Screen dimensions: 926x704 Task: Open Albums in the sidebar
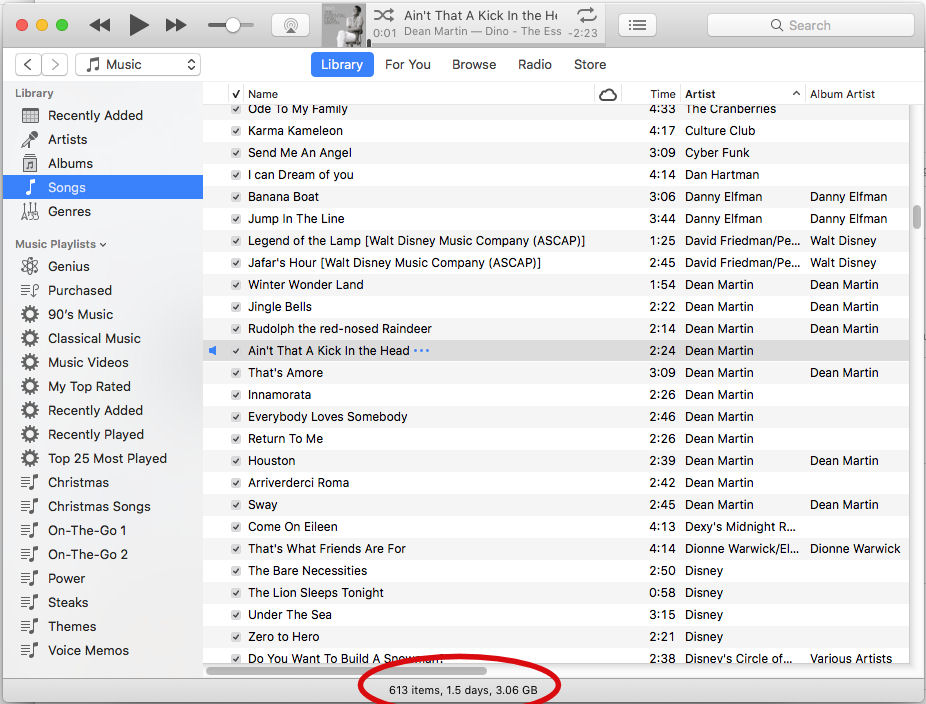[103, 164]
